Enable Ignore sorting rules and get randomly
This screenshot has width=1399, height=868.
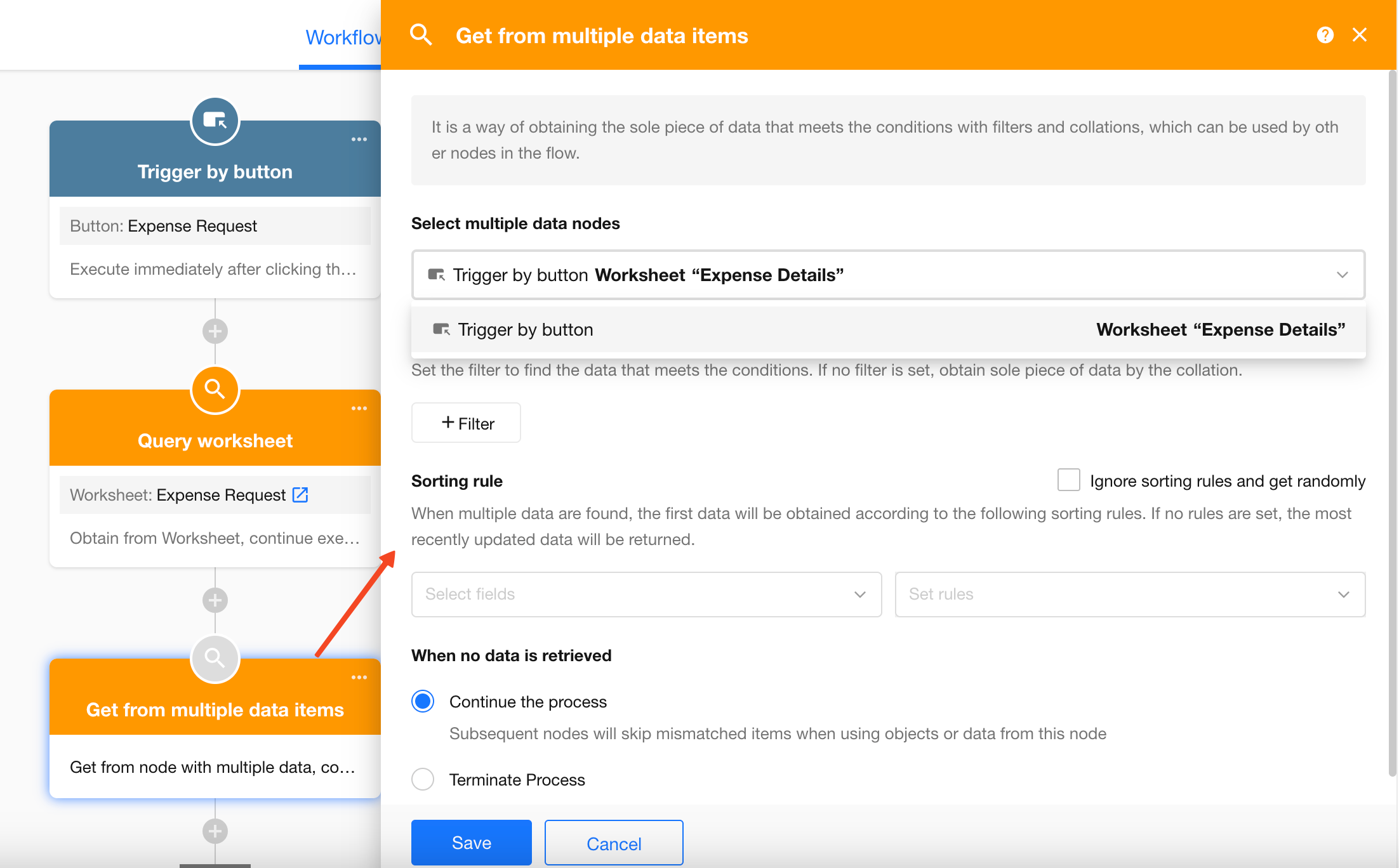[x=1069, y=480]
